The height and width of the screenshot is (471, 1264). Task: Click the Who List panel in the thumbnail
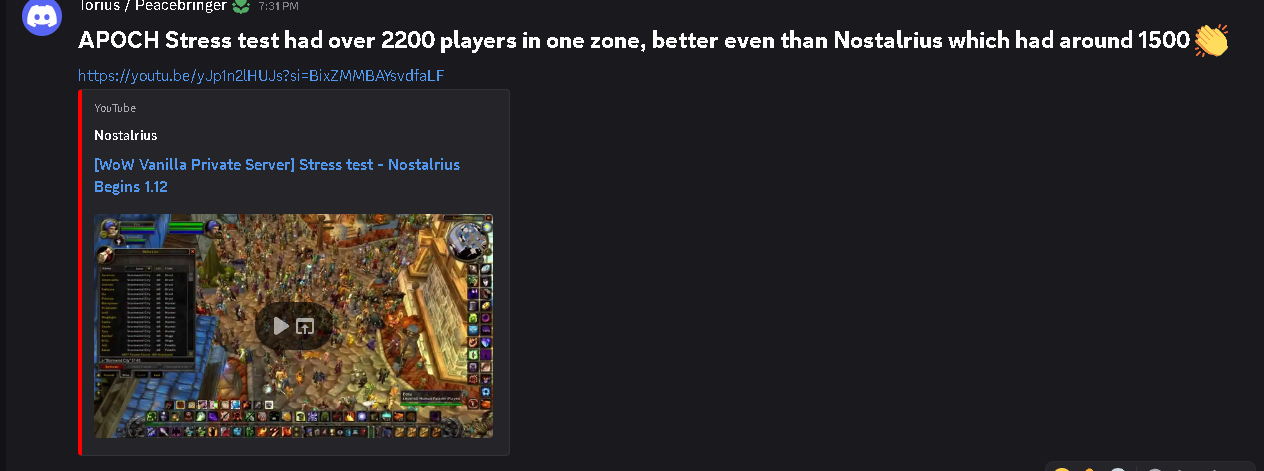[x=148, y=310]
